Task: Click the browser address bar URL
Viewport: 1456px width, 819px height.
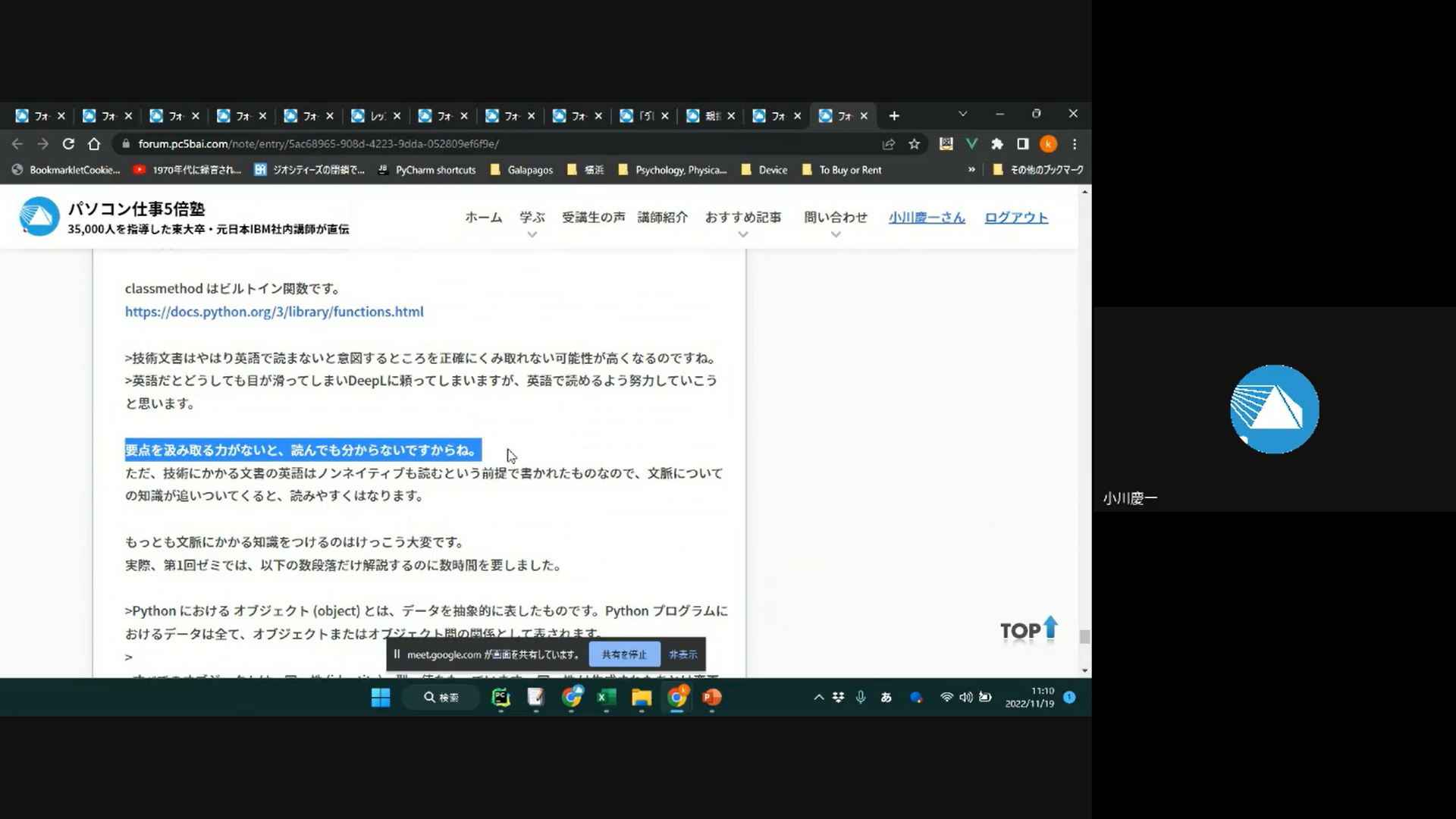Action: pyautogui.click(x=318, y=144)
